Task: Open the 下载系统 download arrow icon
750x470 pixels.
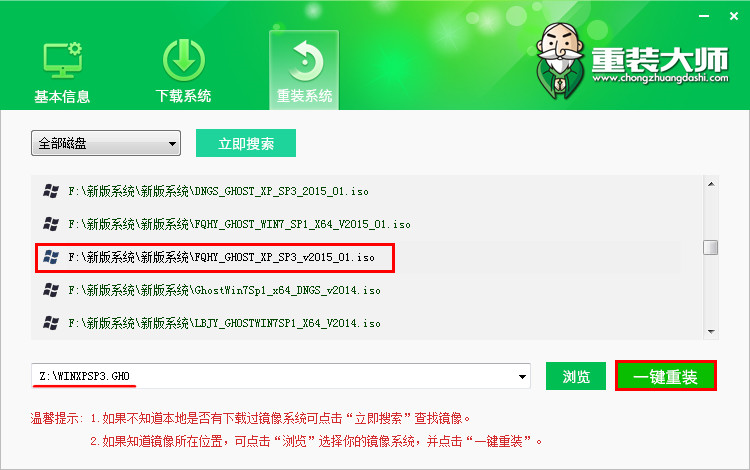Action: pyautogui.click(x=184, y=60)
